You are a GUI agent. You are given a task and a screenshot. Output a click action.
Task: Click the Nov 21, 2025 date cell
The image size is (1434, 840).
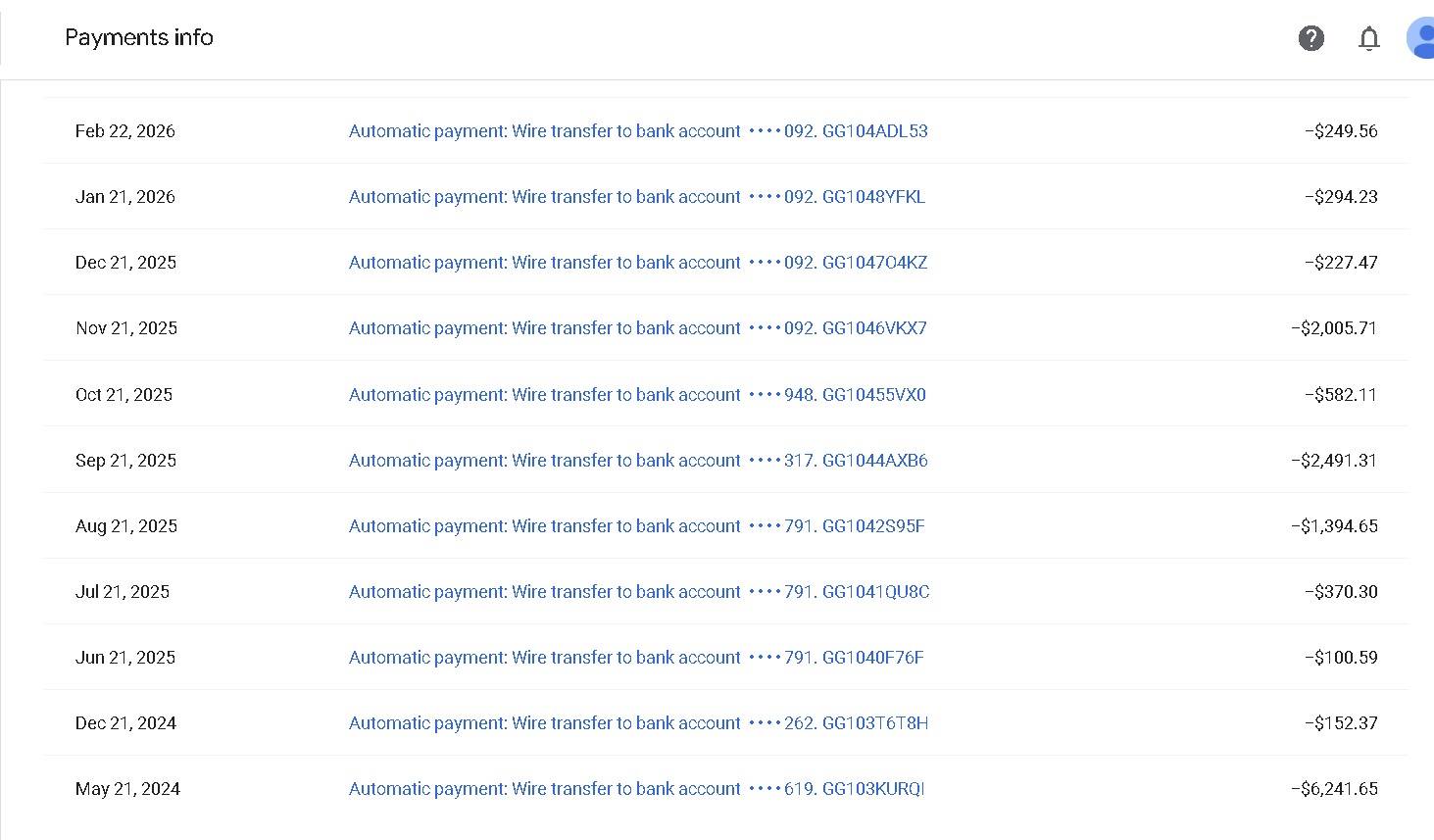click(x=126, y=328)
